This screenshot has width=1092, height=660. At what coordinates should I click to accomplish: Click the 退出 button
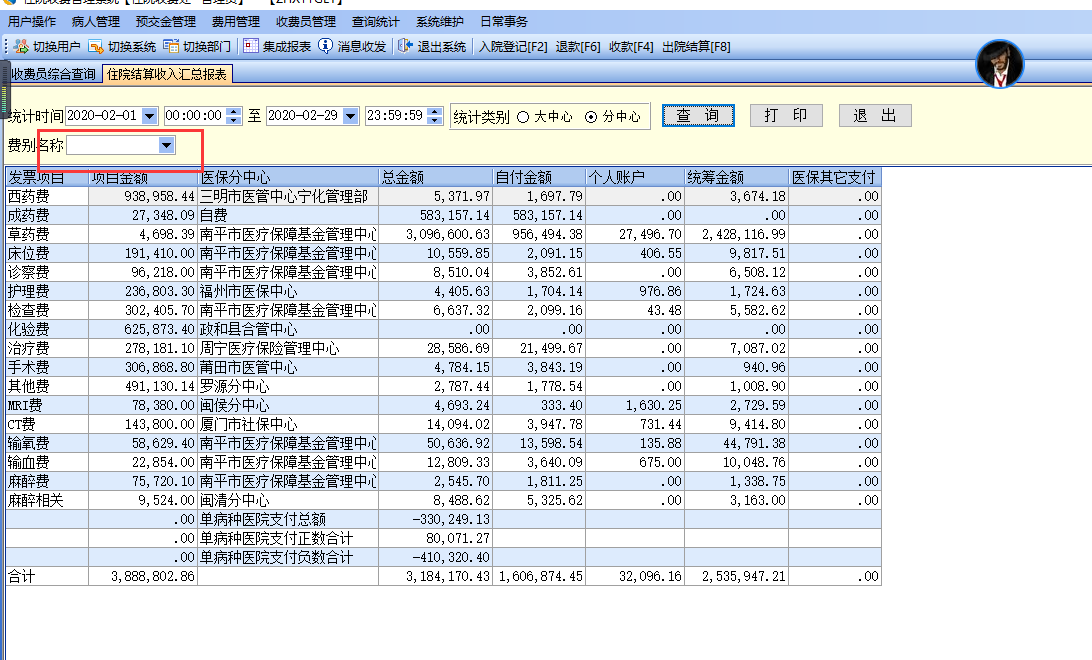875,116
